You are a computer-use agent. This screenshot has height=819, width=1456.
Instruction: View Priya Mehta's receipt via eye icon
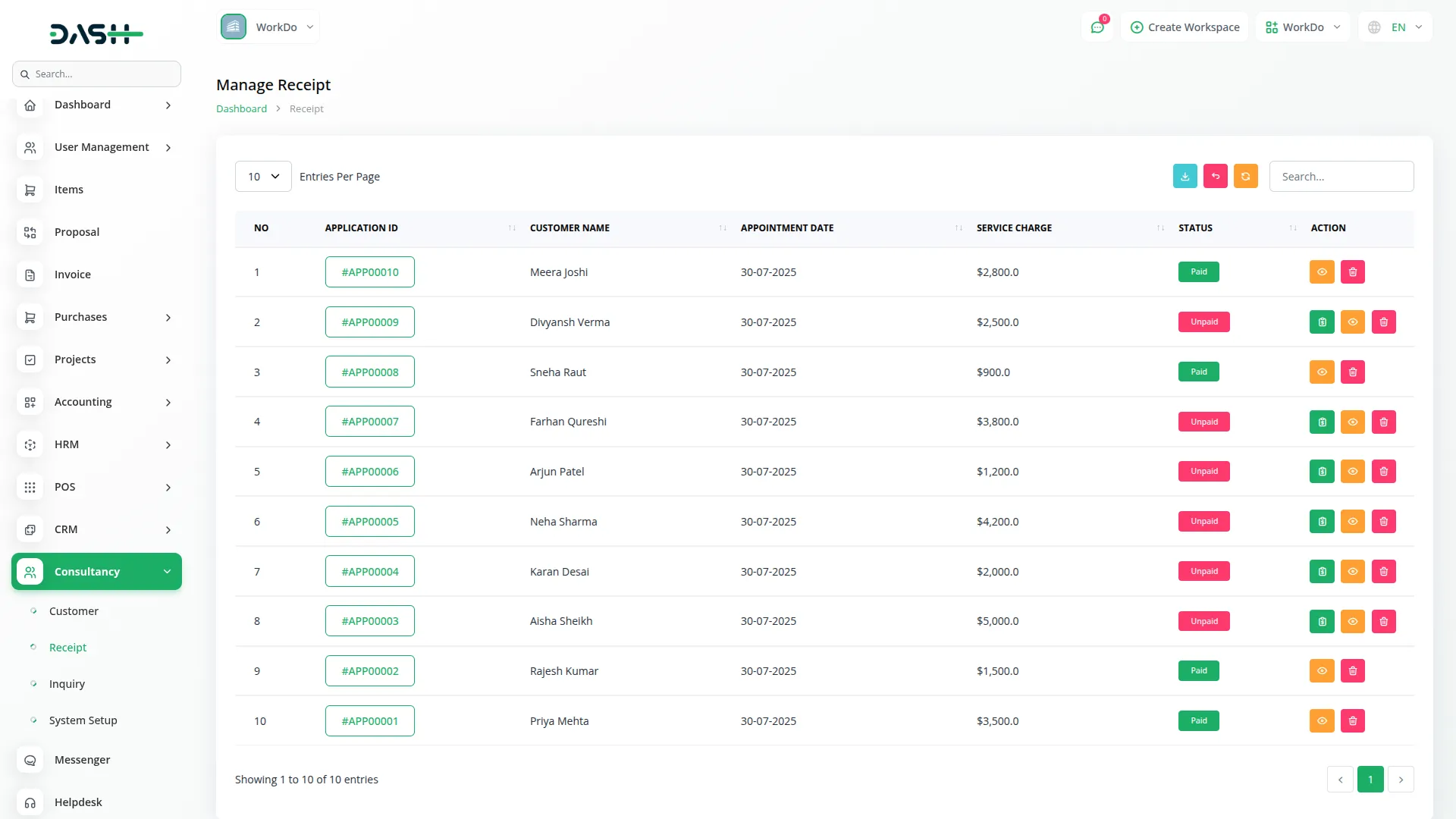point(1322,721)
